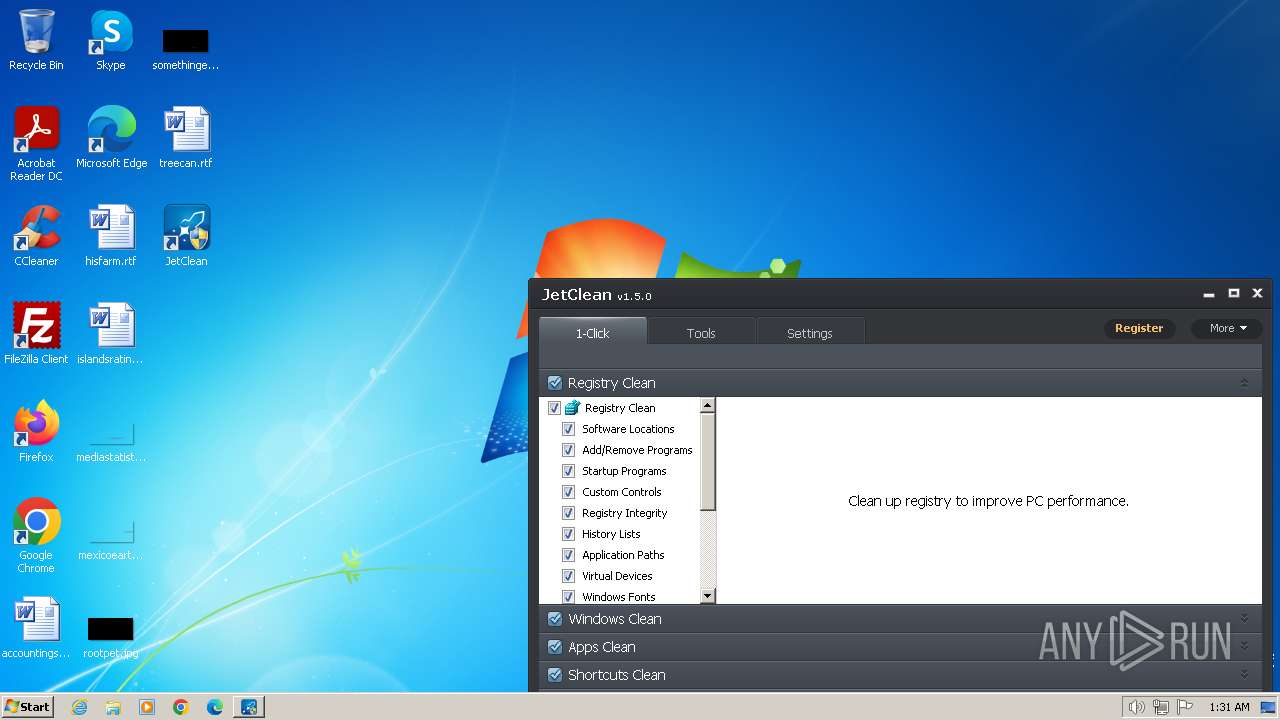The height and width of the screenshot is (720, 1280).
Task: Toggle the Windows Clean section checkbox
Action: coord(555,619)
